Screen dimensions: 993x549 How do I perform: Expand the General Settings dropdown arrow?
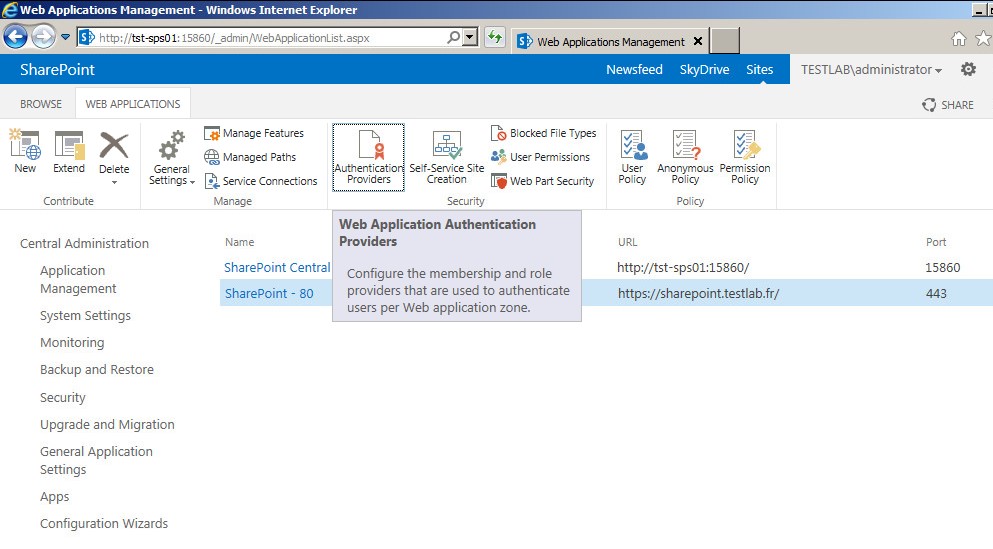(x=193, y=182)
